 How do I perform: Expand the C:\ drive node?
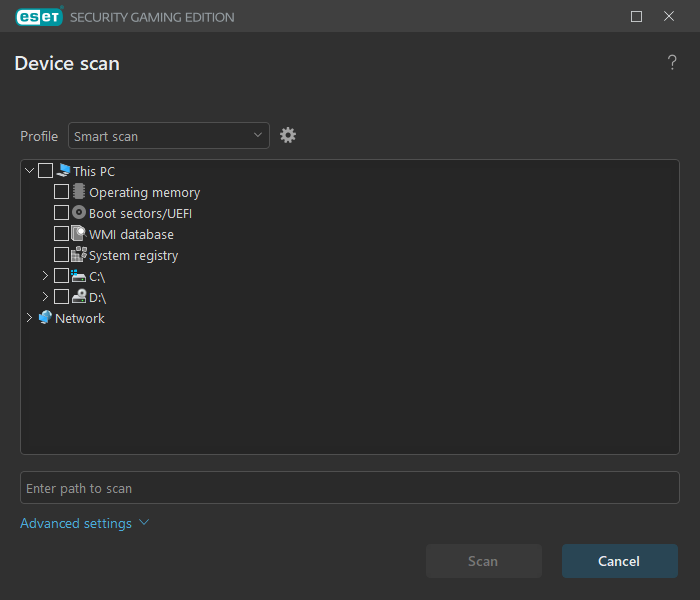point(45,275)
